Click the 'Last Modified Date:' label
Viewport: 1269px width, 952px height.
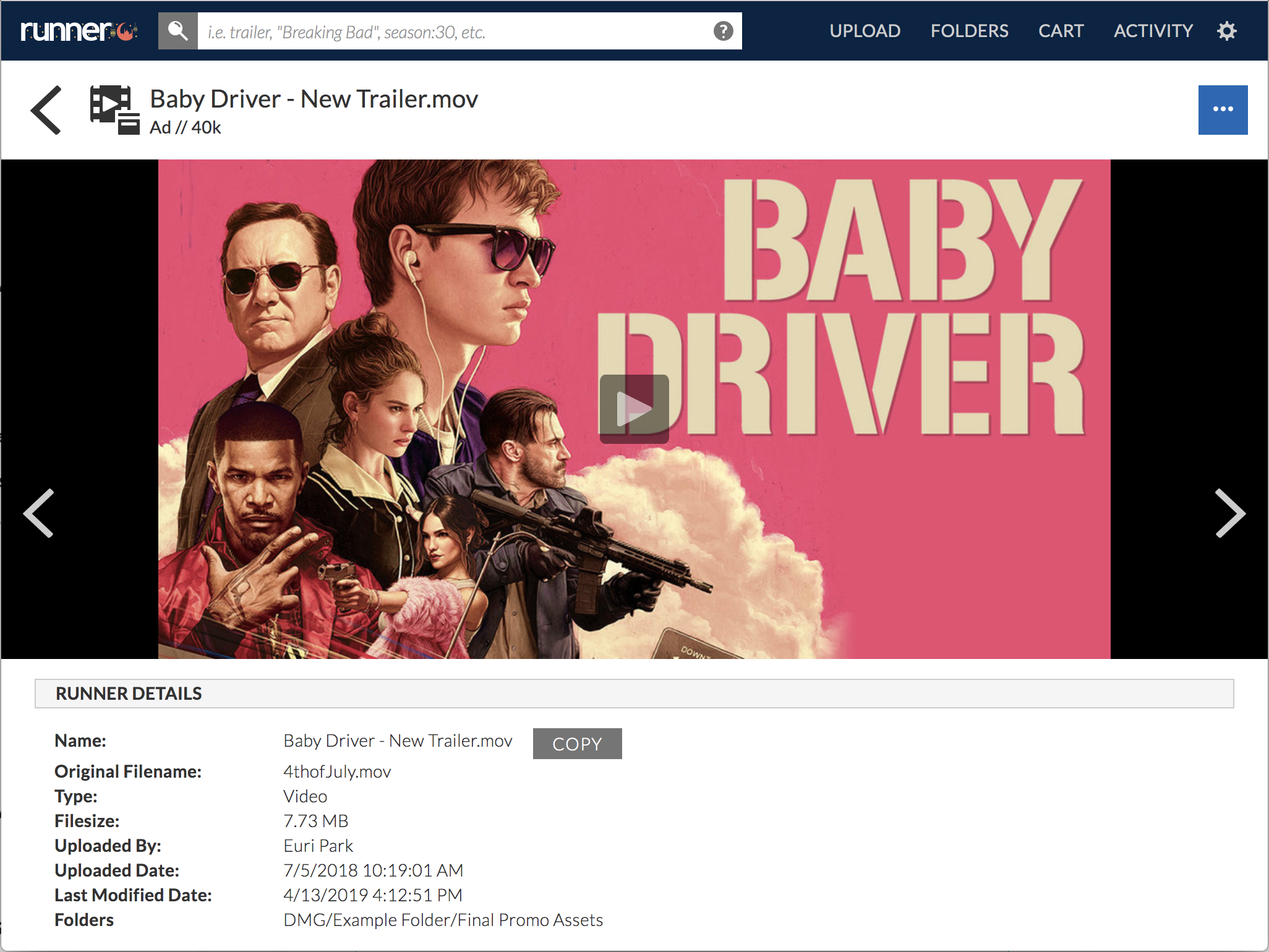pos(133,895)
